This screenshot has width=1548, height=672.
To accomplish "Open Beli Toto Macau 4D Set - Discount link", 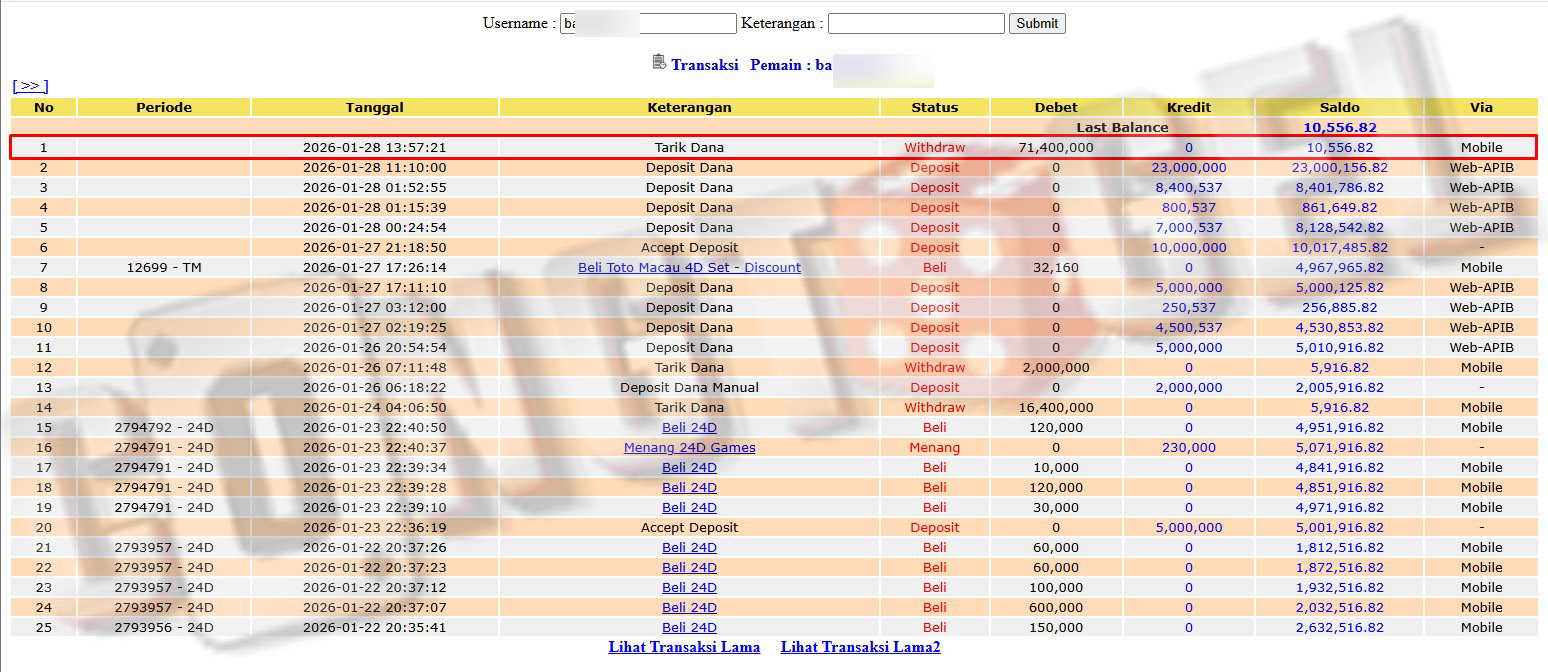I will pyautogui.click(x=689, y=267).
